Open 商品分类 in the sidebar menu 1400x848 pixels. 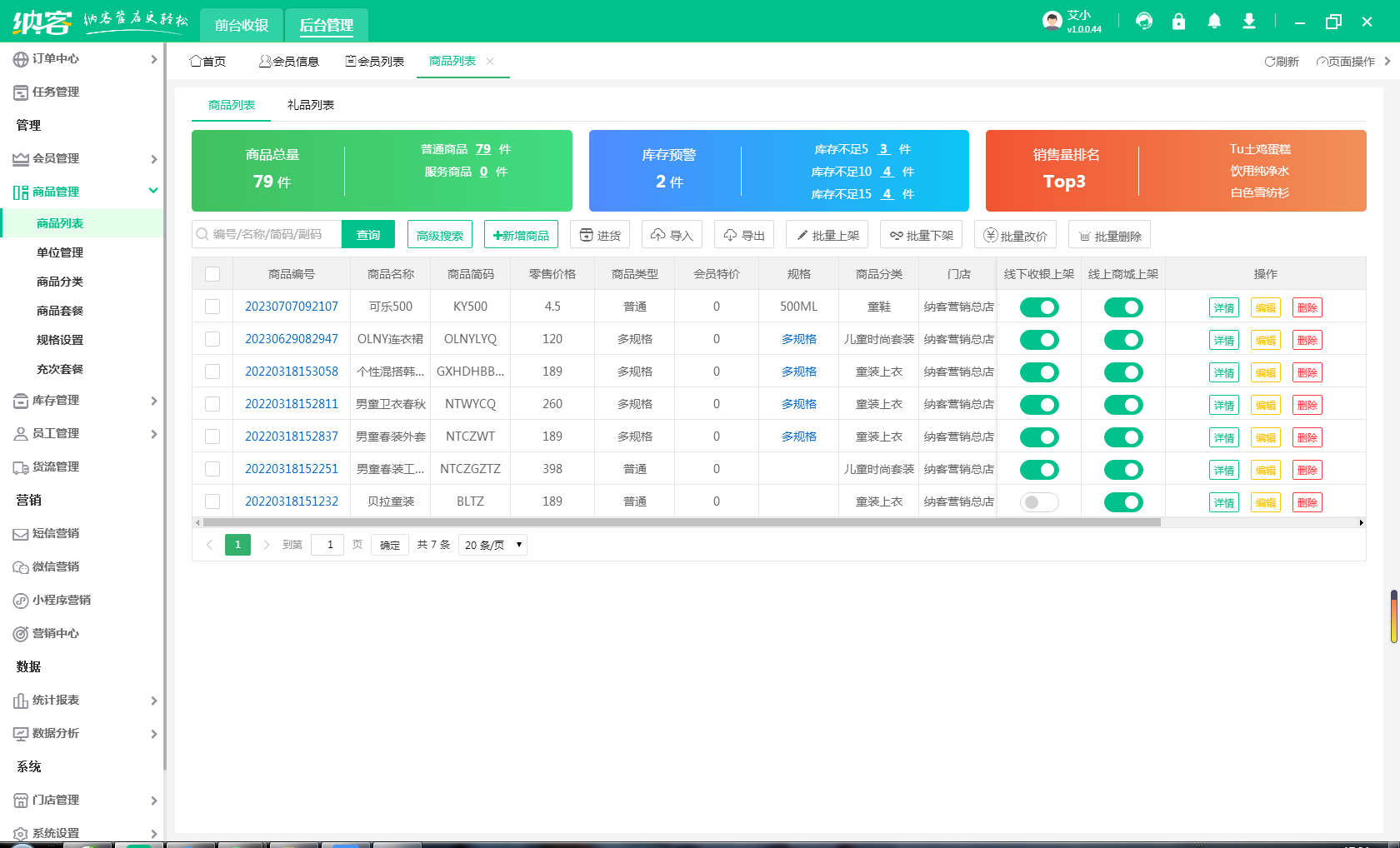(x=60, y=282)
